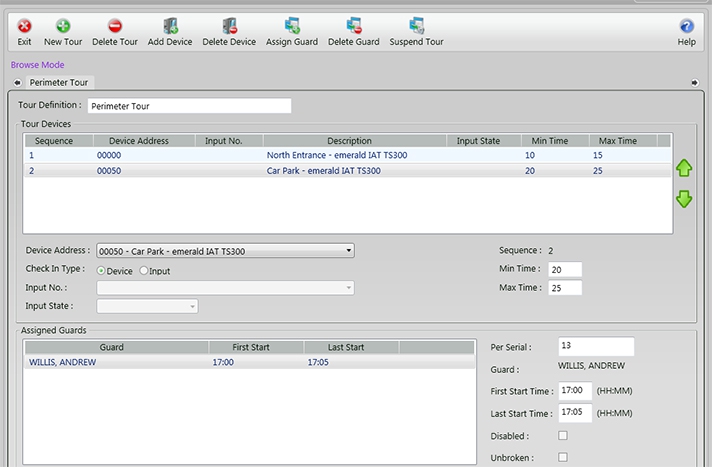Click the Description column header
Viewport: 712px width, 468px height.
[x=355, y=141]
